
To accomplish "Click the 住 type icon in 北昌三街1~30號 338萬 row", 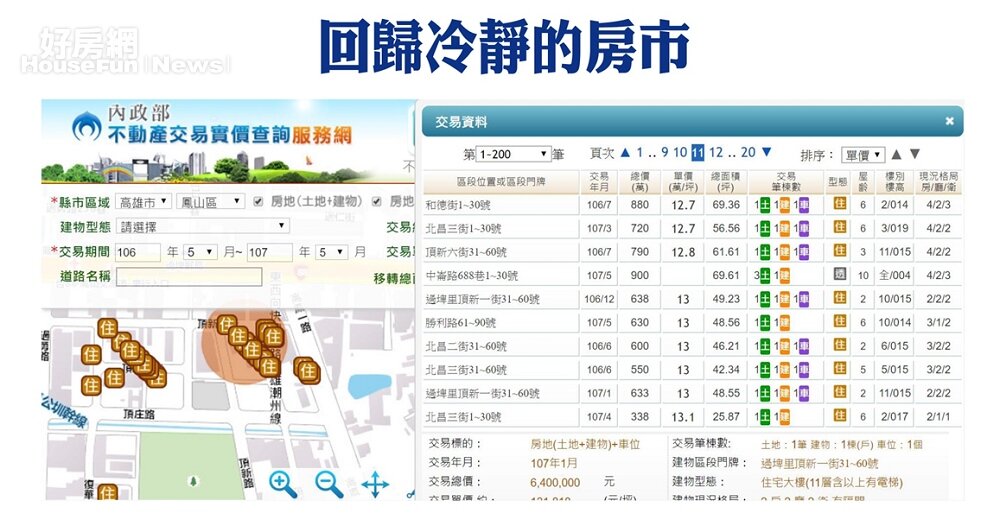I will pyautogui.click(x=840, y=416).
